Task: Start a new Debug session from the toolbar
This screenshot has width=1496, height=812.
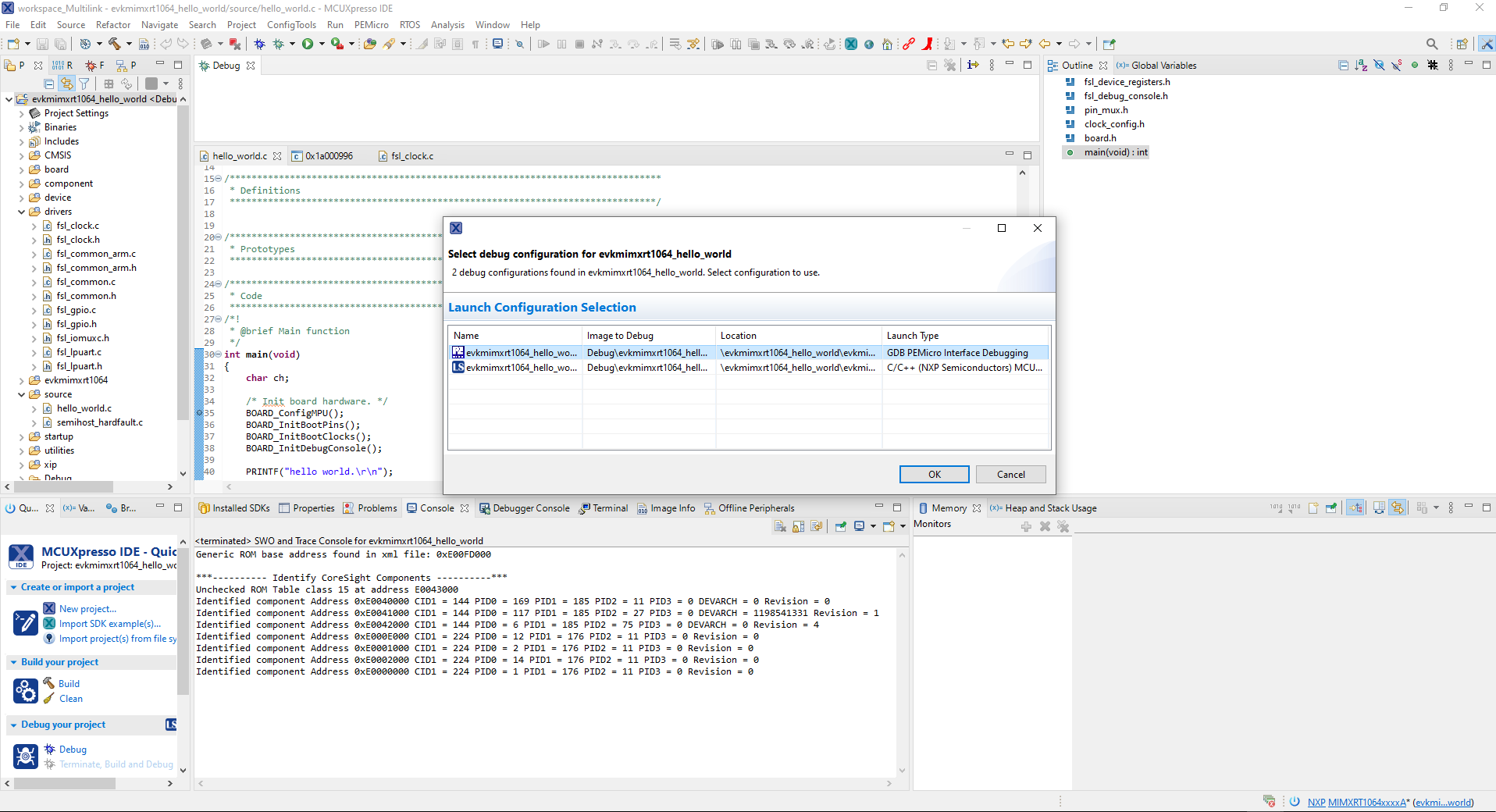Action: coord(259,45)
